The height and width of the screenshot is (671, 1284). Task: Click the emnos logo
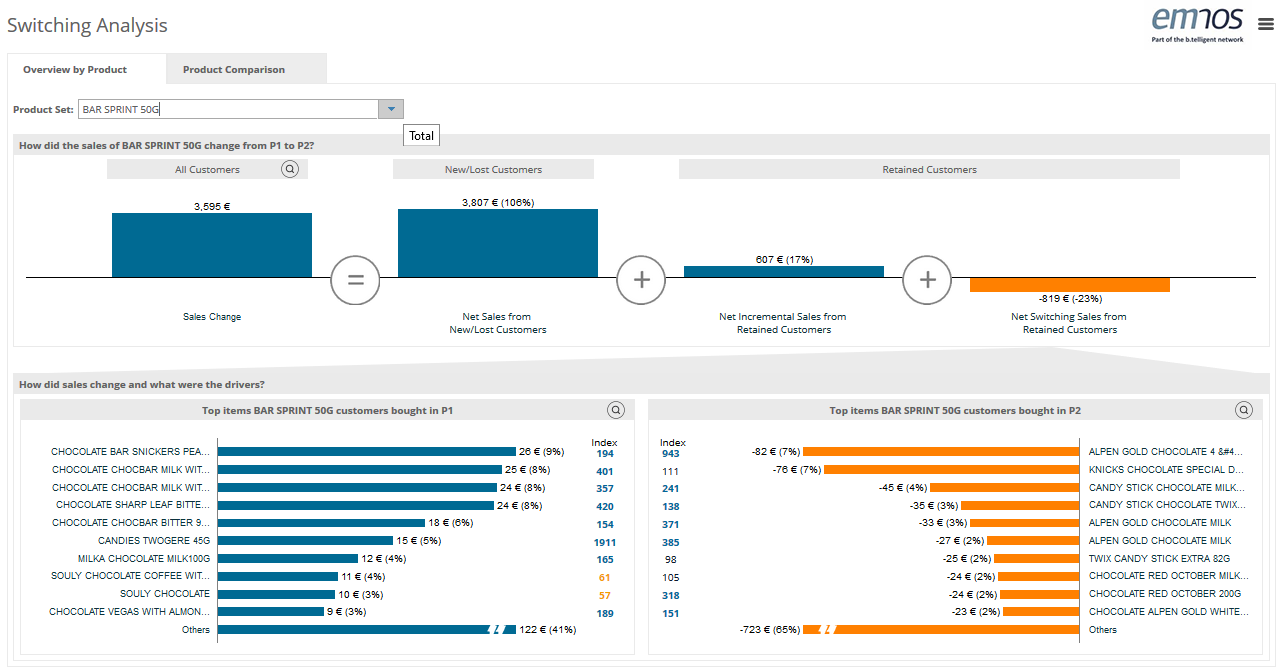[1197, 24]
